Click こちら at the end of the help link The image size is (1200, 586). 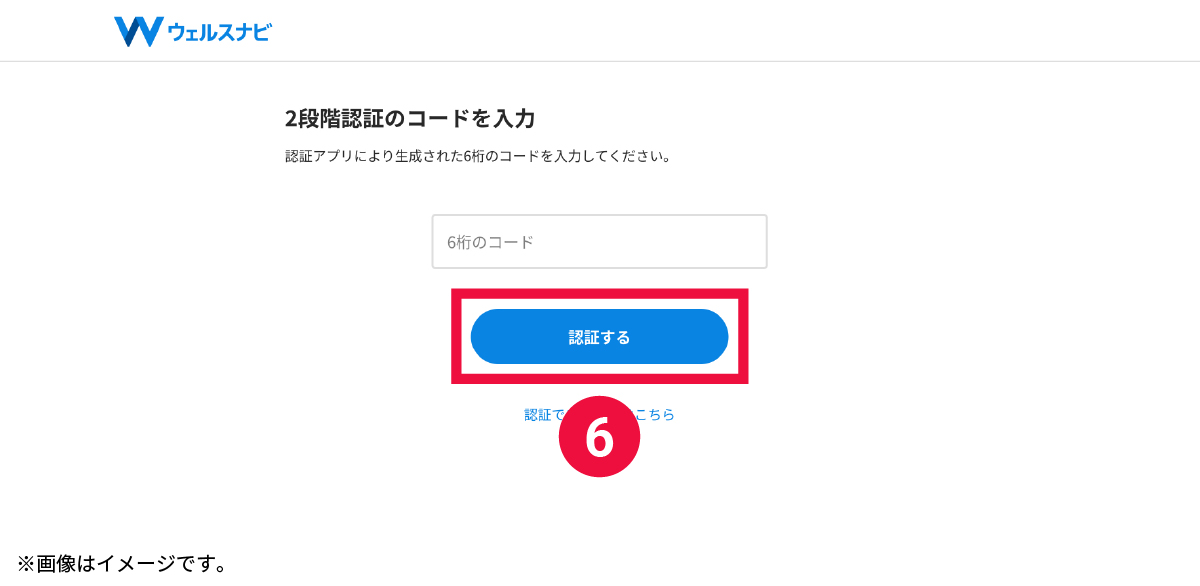655,414
